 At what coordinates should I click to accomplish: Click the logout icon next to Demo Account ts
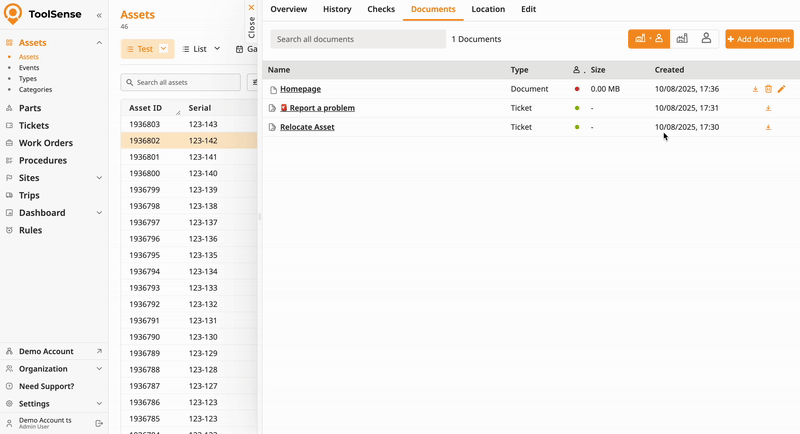click(x=99, y=423)
